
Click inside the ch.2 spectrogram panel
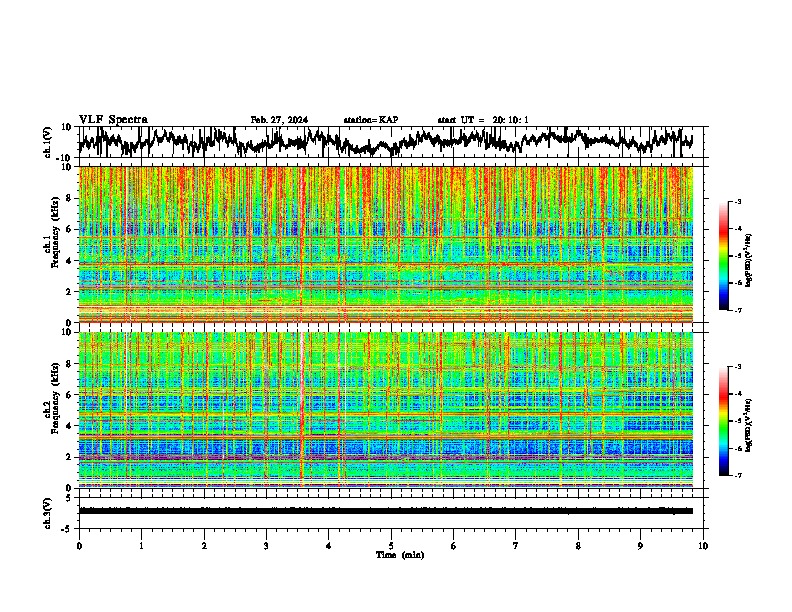click(x=385, y=410)
